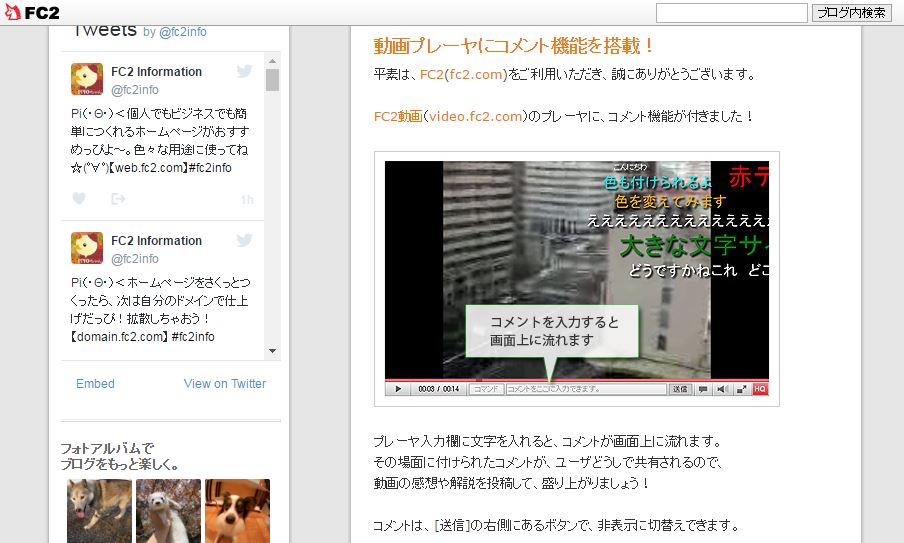Click the FC2 logo in the header

coord(32,12)
